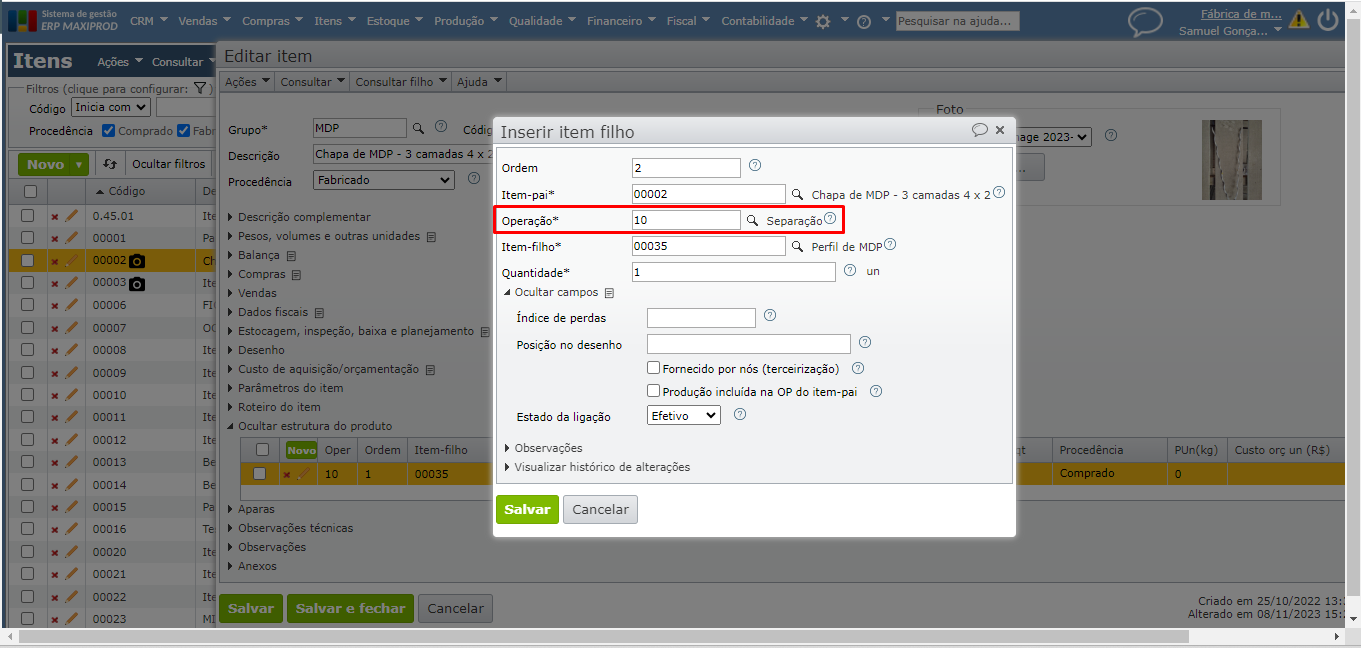Click the warning triangle icon in header

(x=1299, y=19)
